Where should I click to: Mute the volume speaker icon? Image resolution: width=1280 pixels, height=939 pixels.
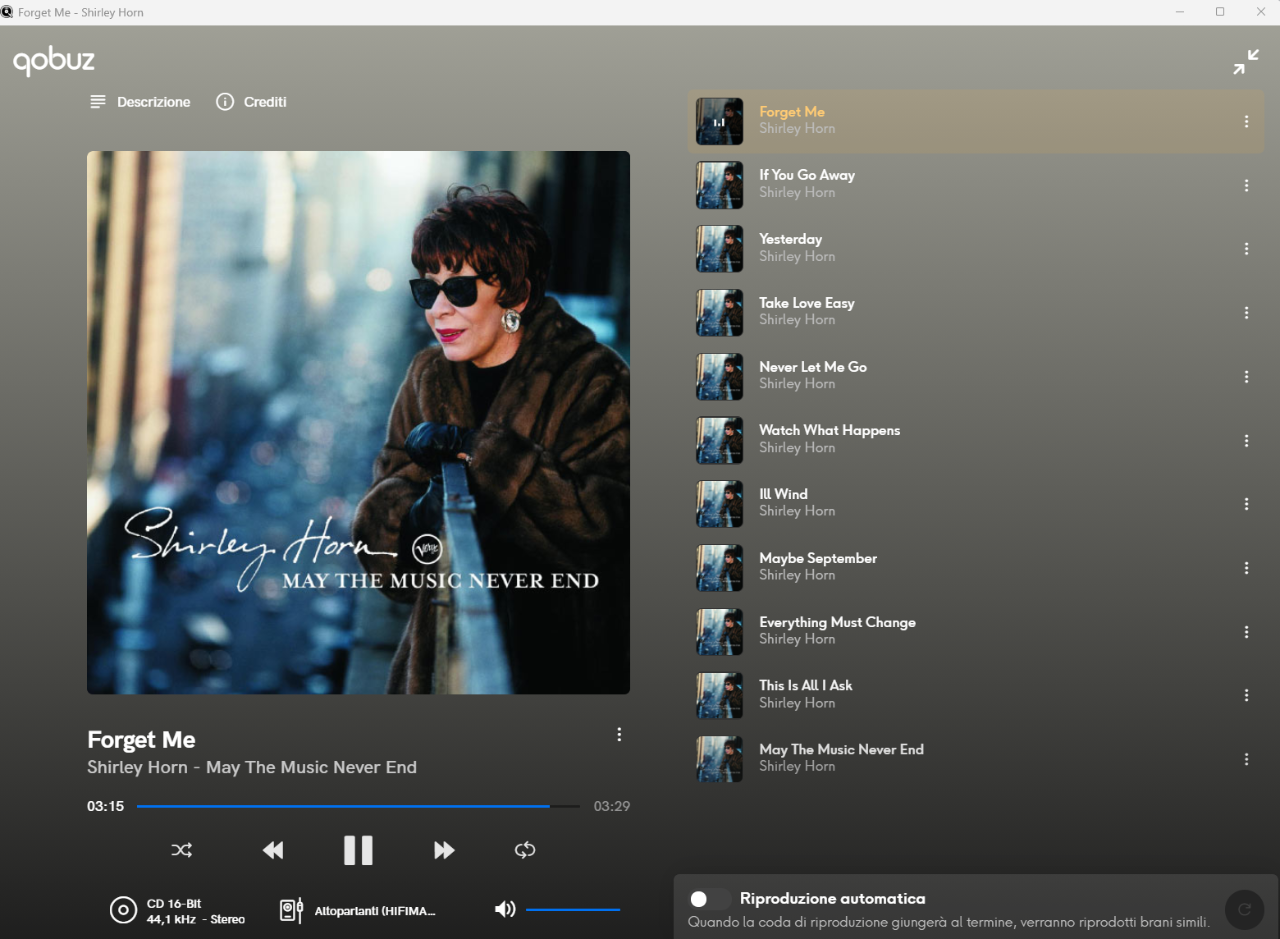(x=505, y=909)
